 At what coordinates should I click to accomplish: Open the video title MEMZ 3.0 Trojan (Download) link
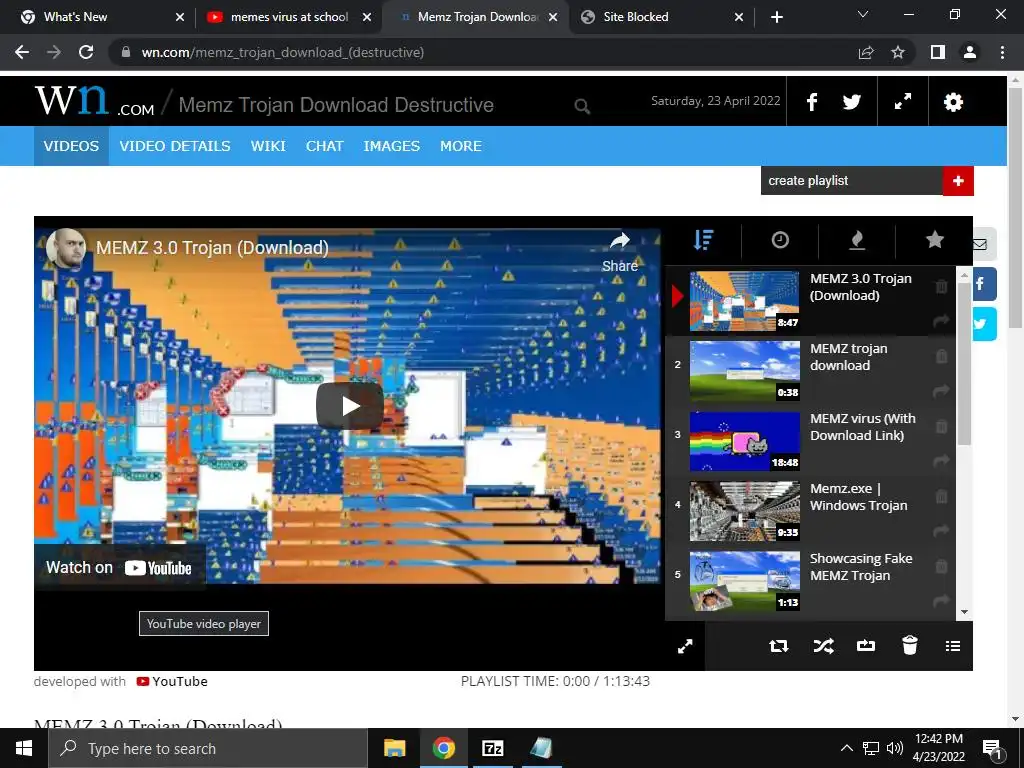tap(212, 248)
